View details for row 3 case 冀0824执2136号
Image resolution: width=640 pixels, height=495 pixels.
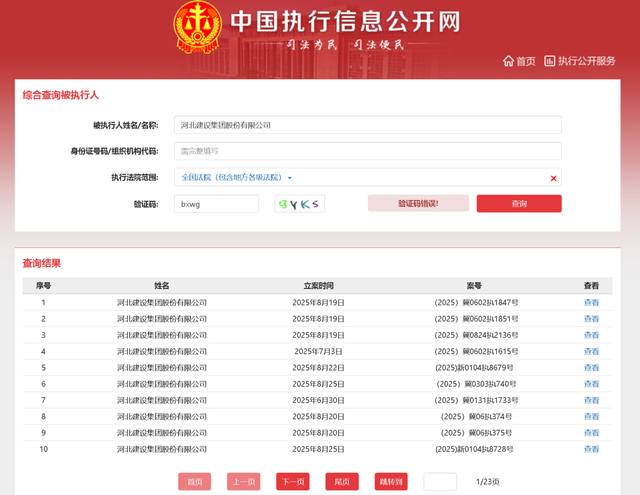tap(591, 335)
